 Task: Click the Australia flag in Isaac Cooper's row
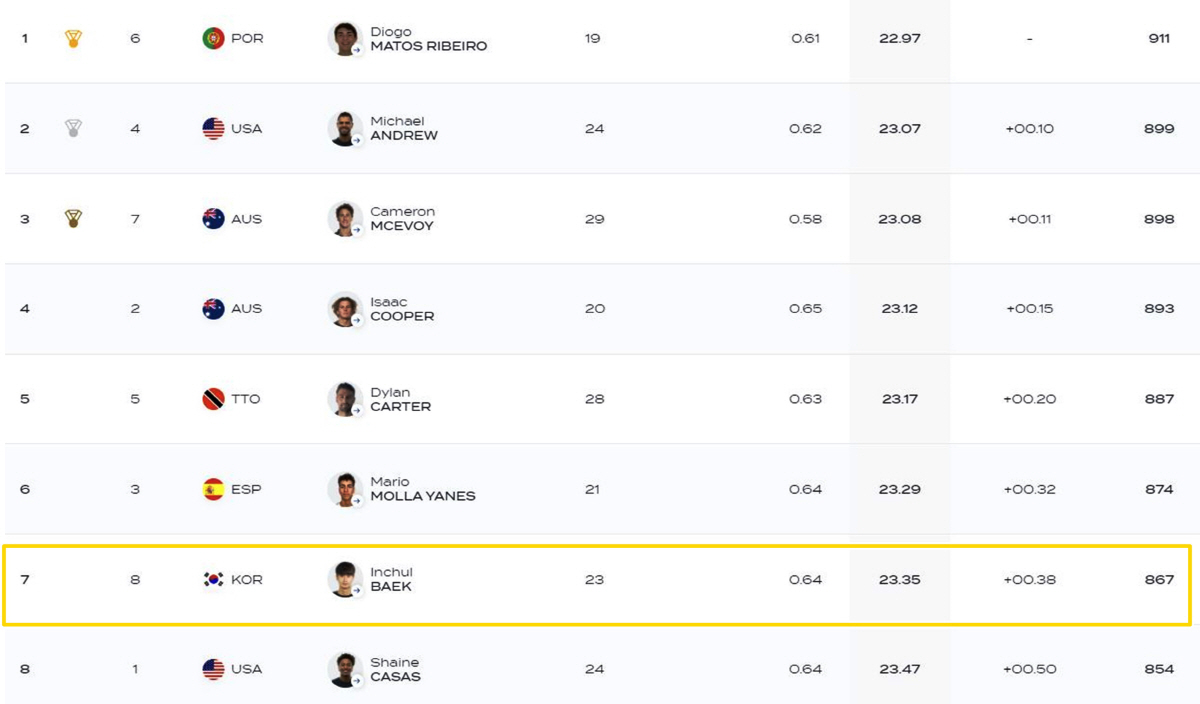(x=213, y=309)
